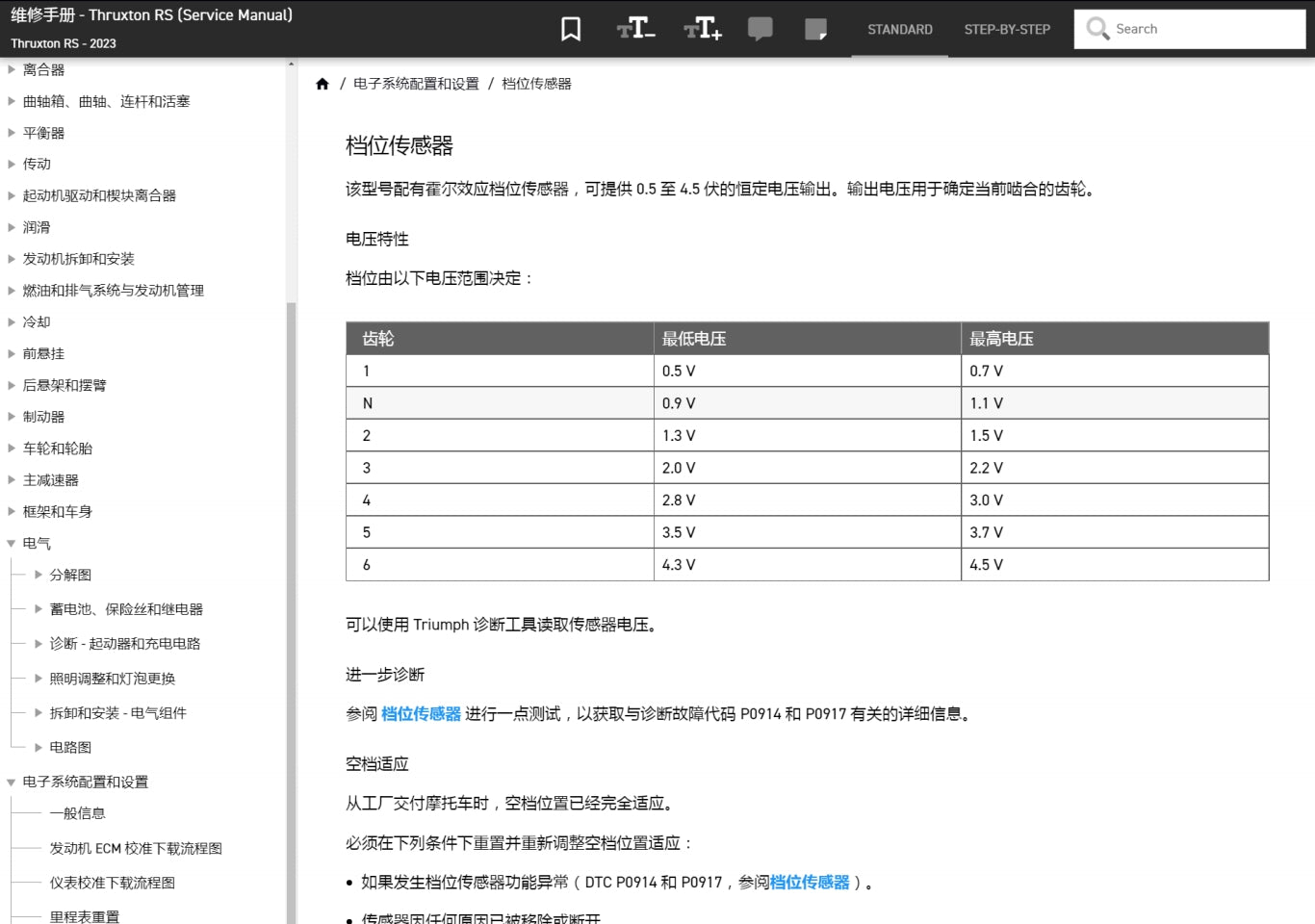Expand the 冷却 chapter
The width and height of the screenshot is (1315, 924).
click(12, 321)
